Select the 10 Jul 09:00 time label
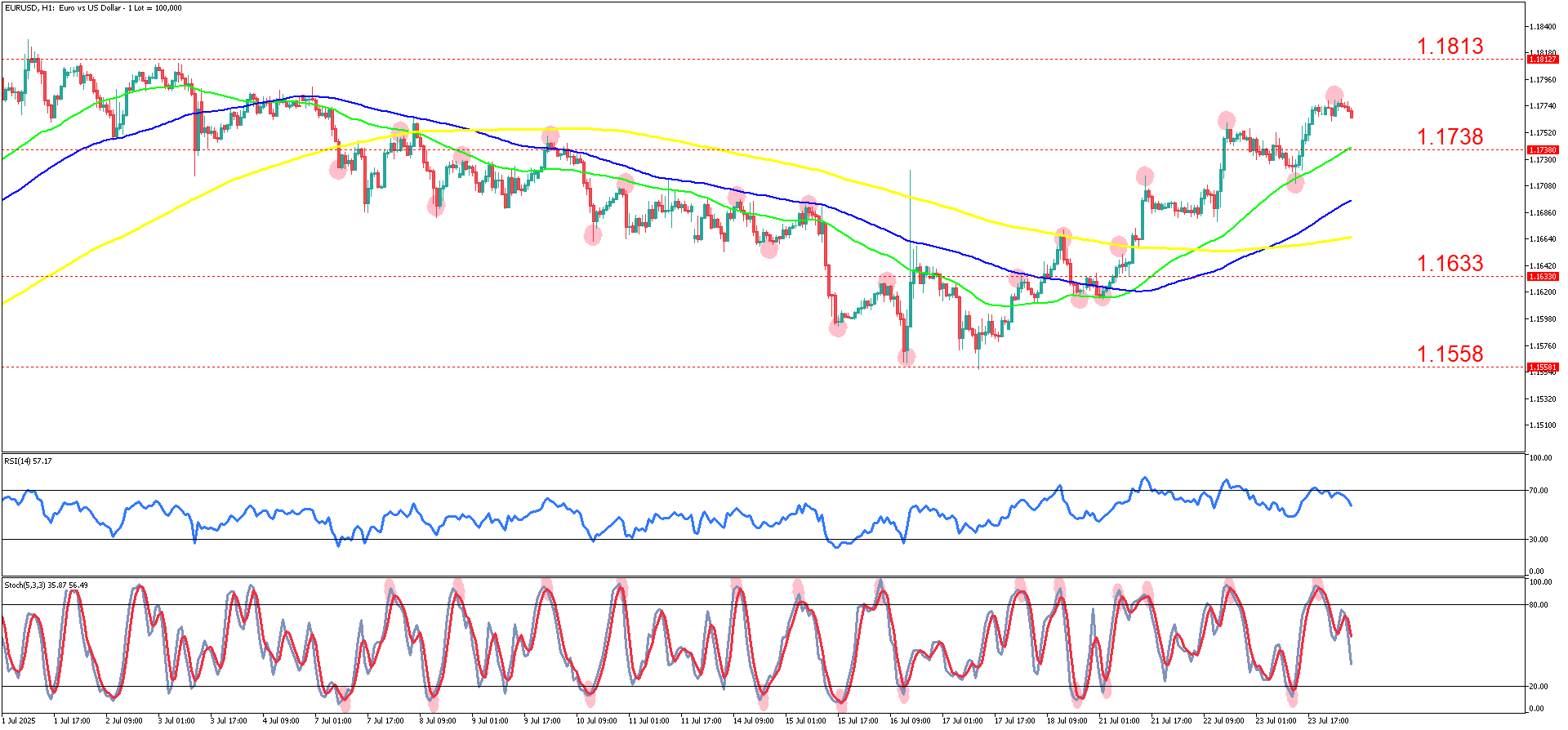 click(x=596, y=721)
